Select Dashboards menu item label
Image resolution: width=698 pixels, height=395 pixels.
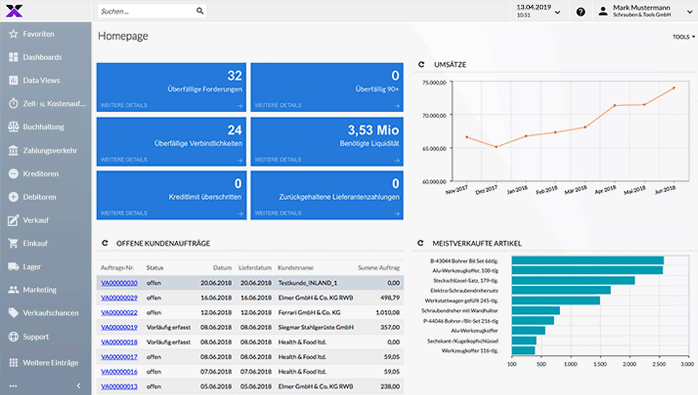coord(42,57)
